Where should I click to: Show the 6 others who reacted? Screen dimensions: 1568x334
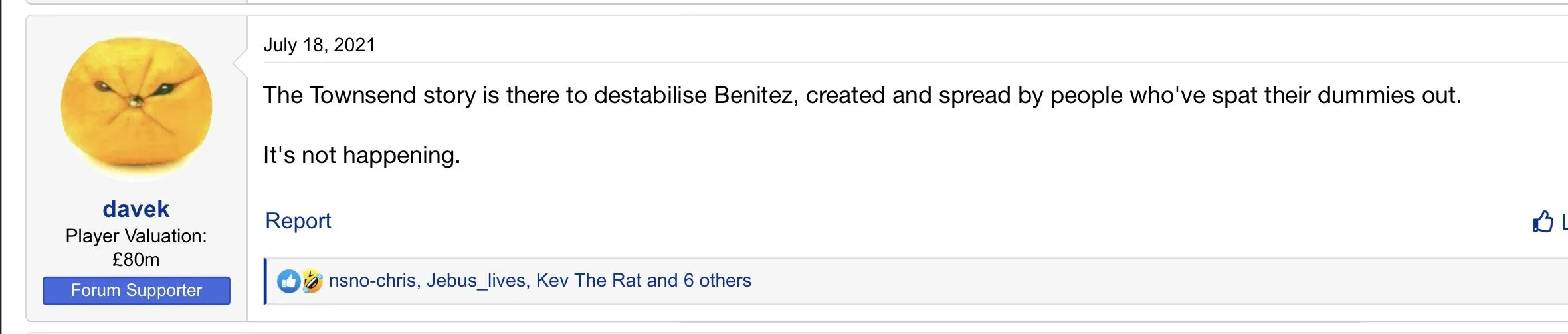[x=717, y=281]
